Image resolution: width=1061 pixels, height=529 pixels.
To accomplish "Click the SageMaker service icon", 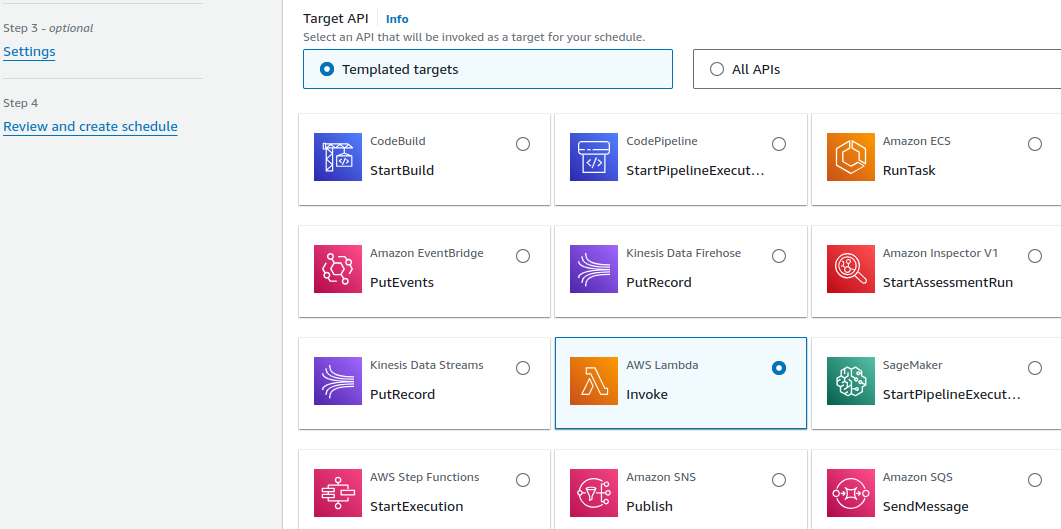I will pyautogui.click(x=851, y=381).
